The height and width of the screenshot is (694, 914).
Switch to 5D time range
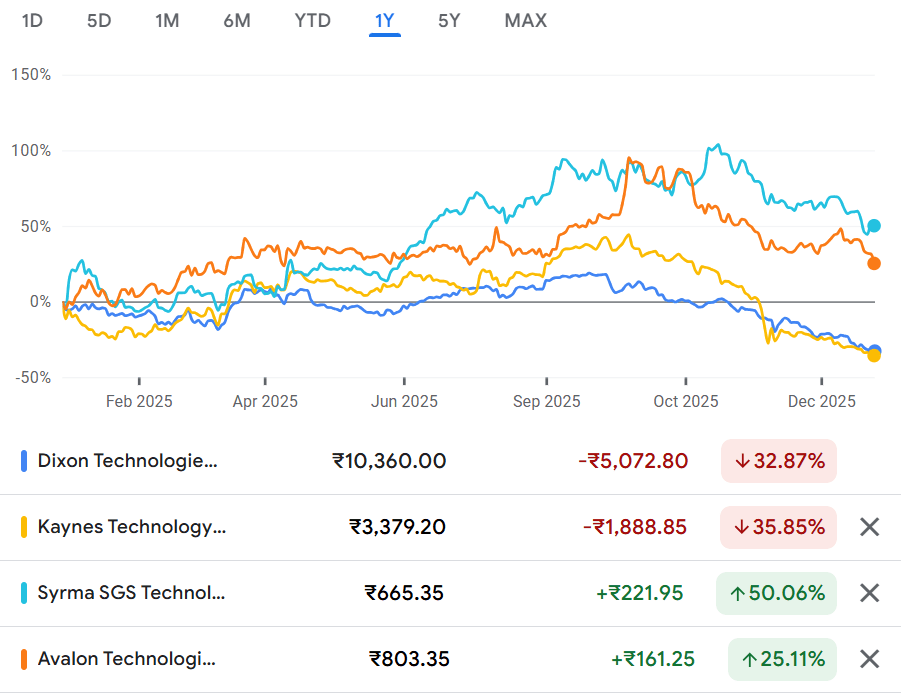coord(99,21)
